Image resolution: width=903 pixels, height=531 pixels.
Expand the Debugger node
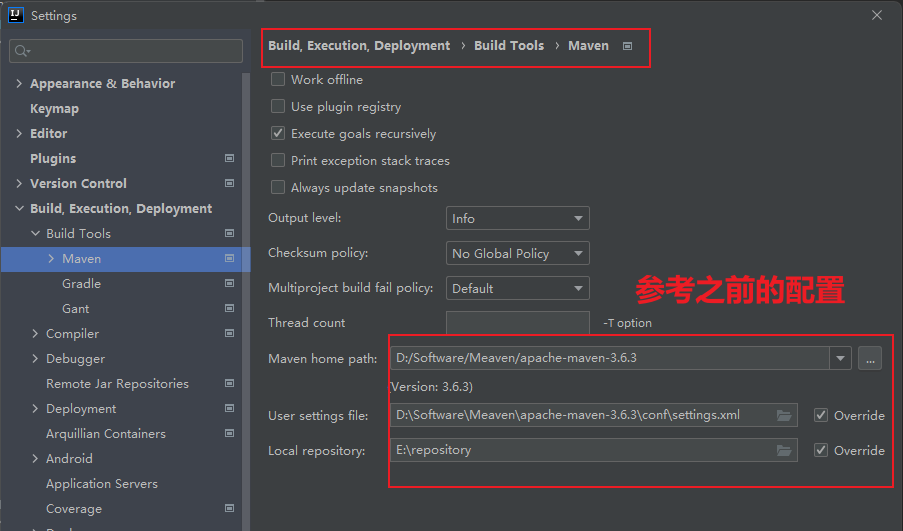(35, 358)
